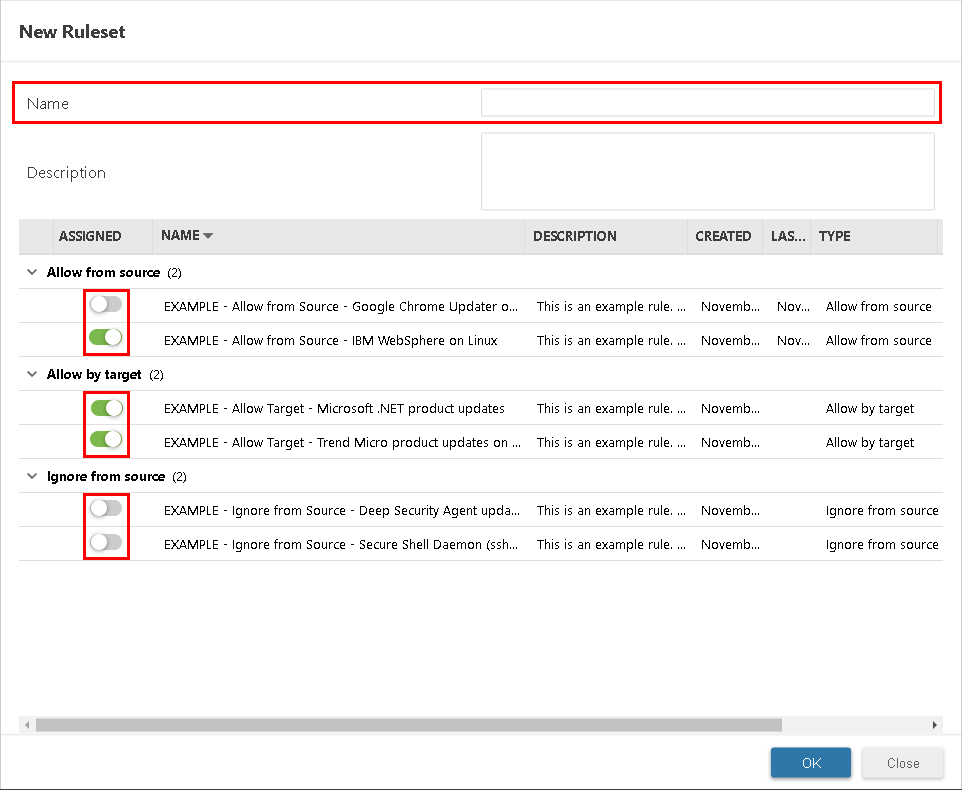Click the CREATED column header
Viewport: 962px width, 790px height.
pyautogui.click(x=723, y=236)
